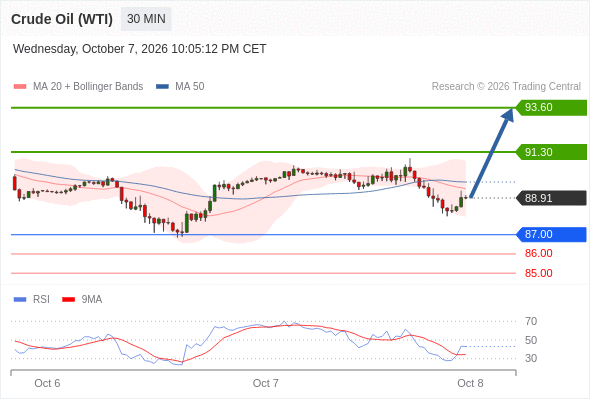Click the Oct 7 date axis label
Screen dimensions: 590x400
click(x=266, y=383)
